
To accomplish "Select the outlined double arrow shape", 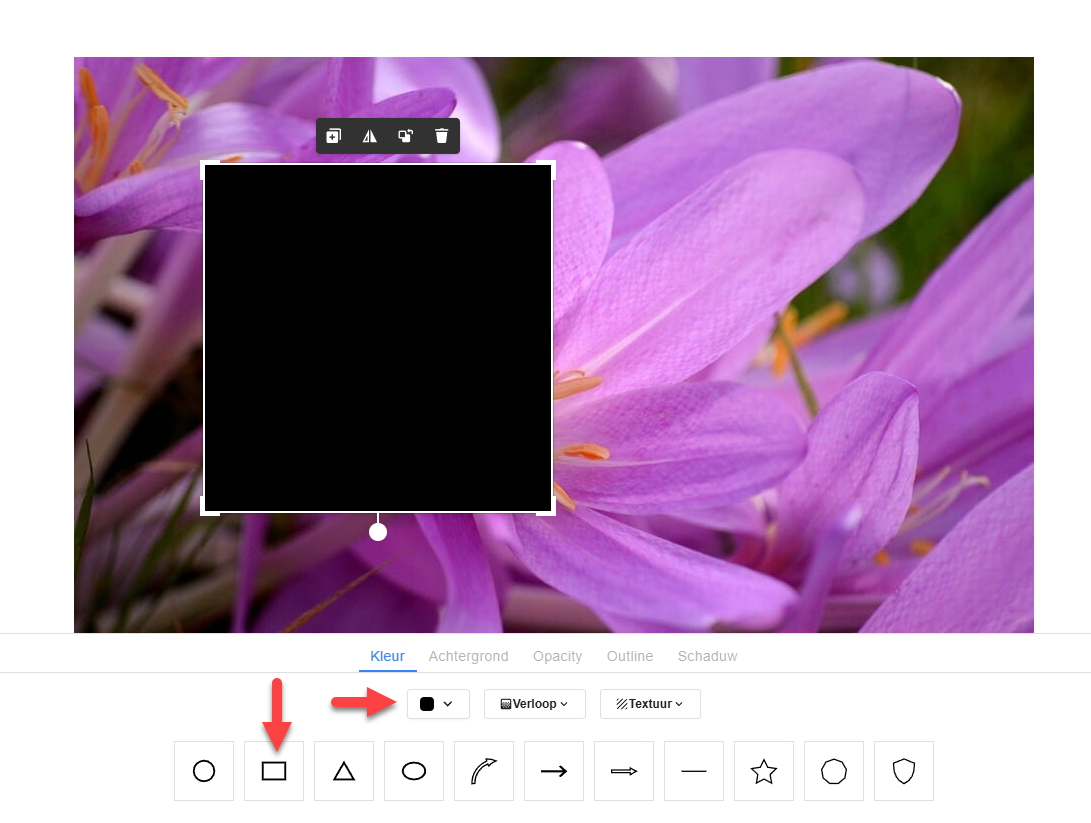I will coord(624,771).
